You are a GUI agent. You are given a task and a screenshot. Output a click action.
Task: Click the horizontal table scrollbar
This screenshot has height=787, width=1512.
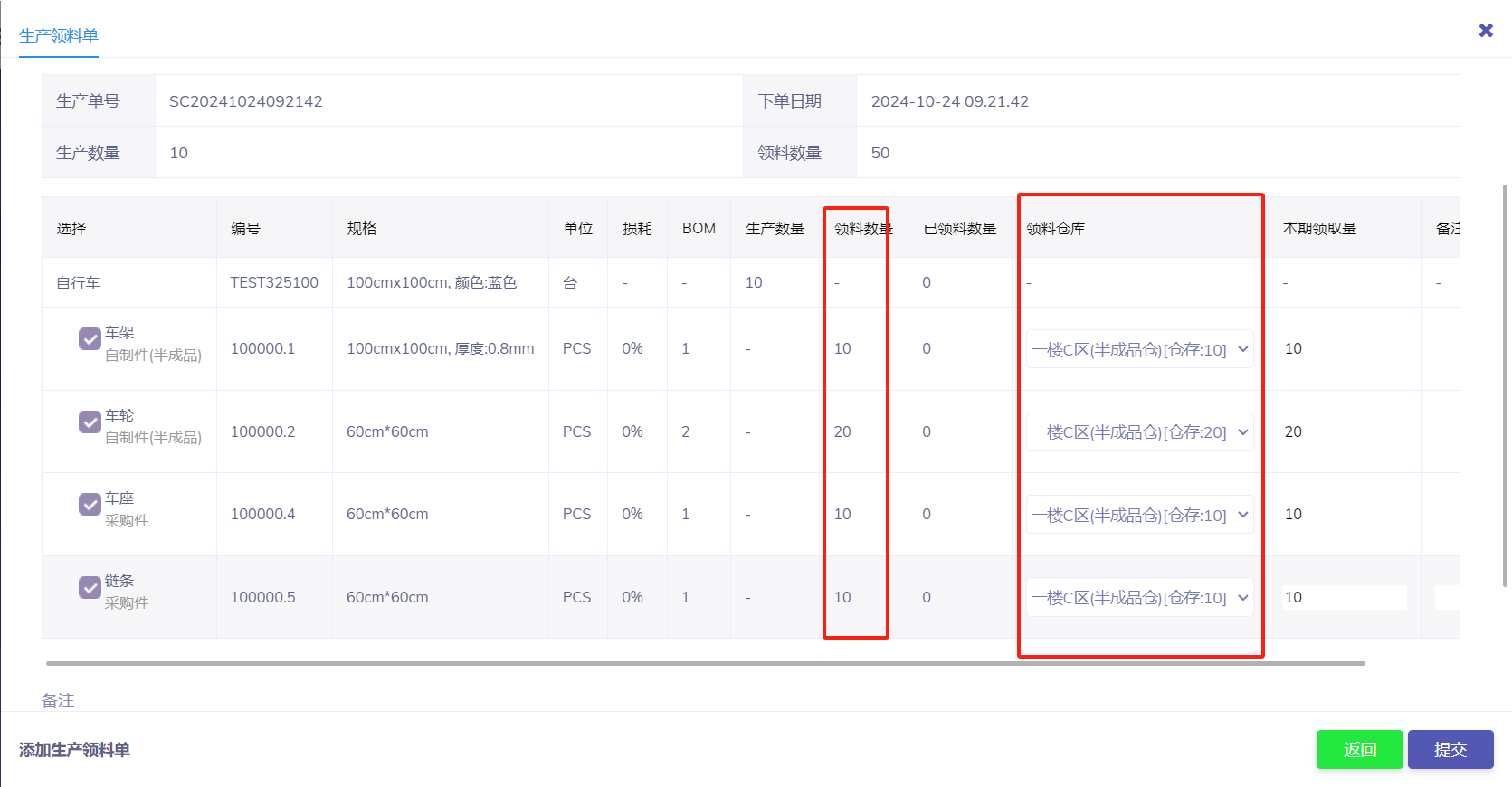click(x=706, y=663)
